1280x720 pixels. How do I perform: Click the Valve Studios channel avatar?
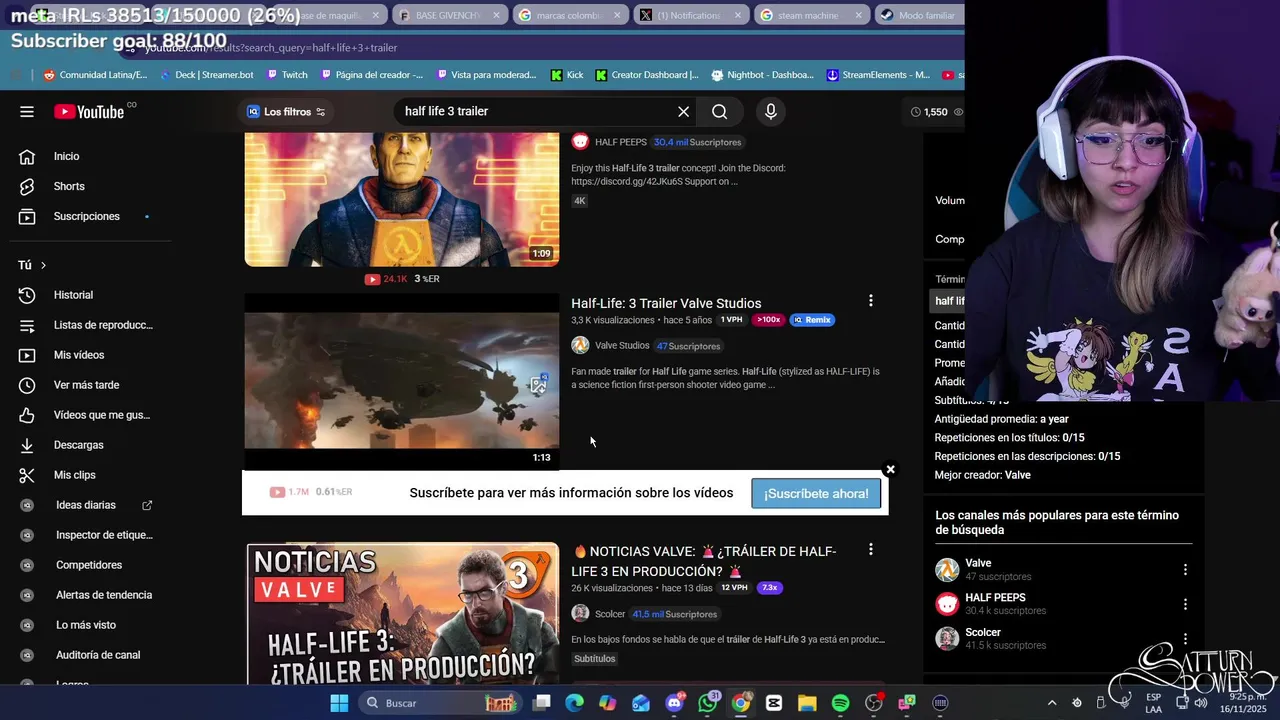(x=580, y=345)
